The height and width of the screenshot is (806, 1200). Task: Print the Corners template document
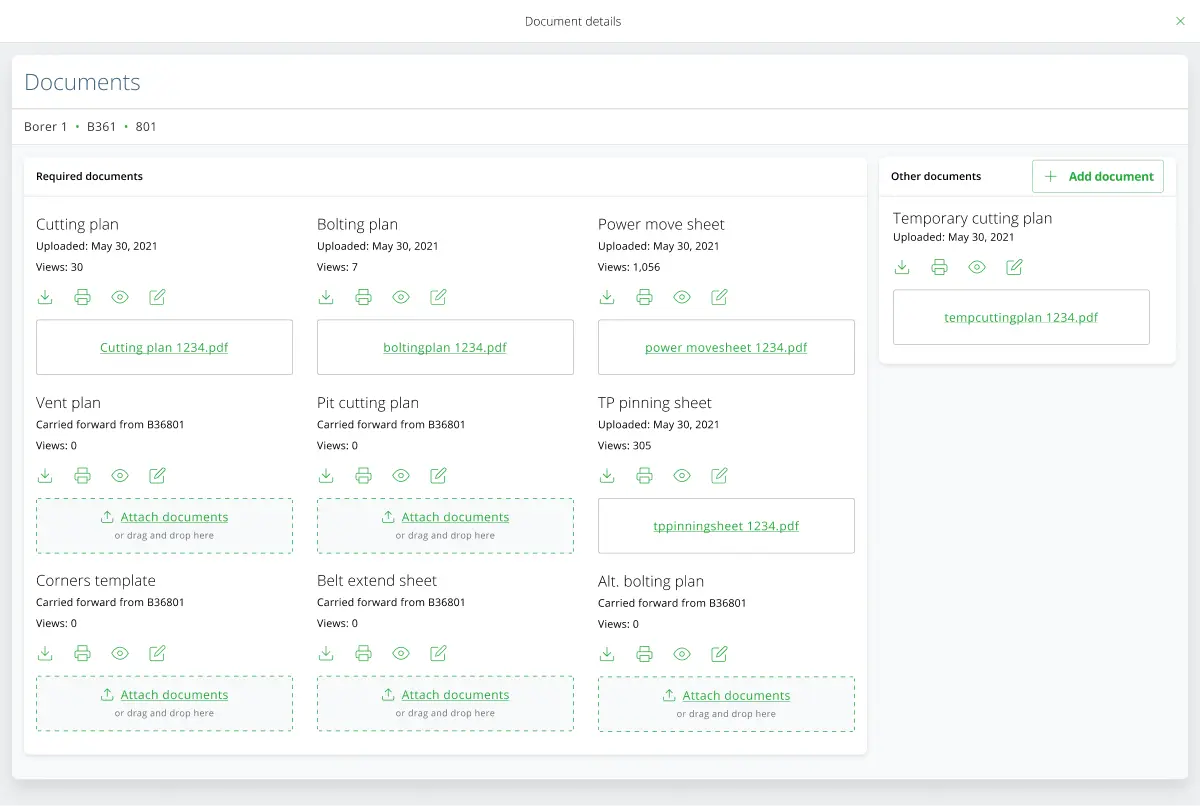coord(83,654)
